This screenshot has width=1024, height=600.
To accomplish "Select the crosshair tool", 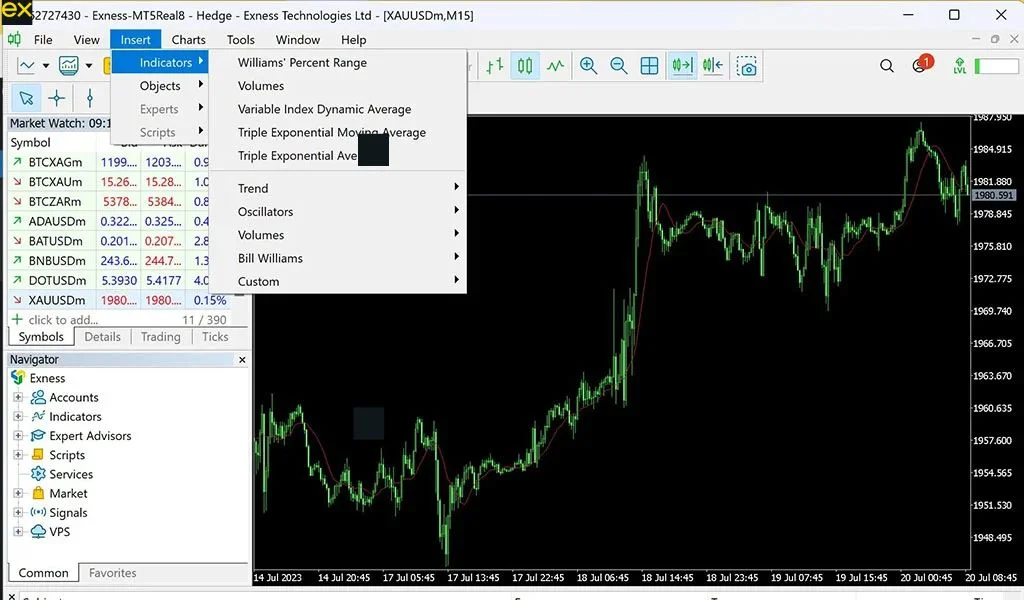I will pos(57,98).
